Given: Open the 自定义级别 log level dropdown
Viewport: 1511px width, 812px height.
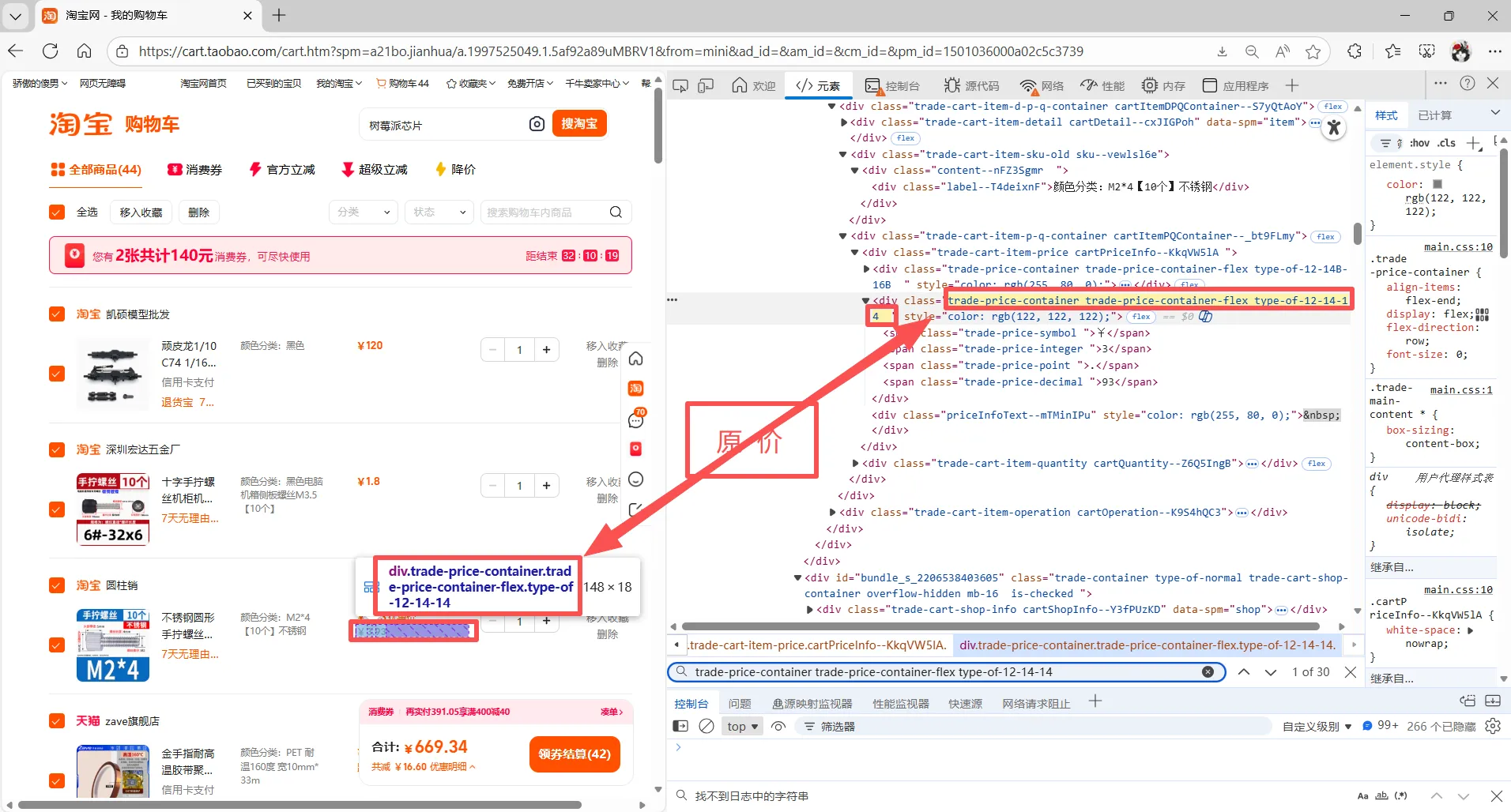Looking at the screenshot, I should tap(1317, 726).
